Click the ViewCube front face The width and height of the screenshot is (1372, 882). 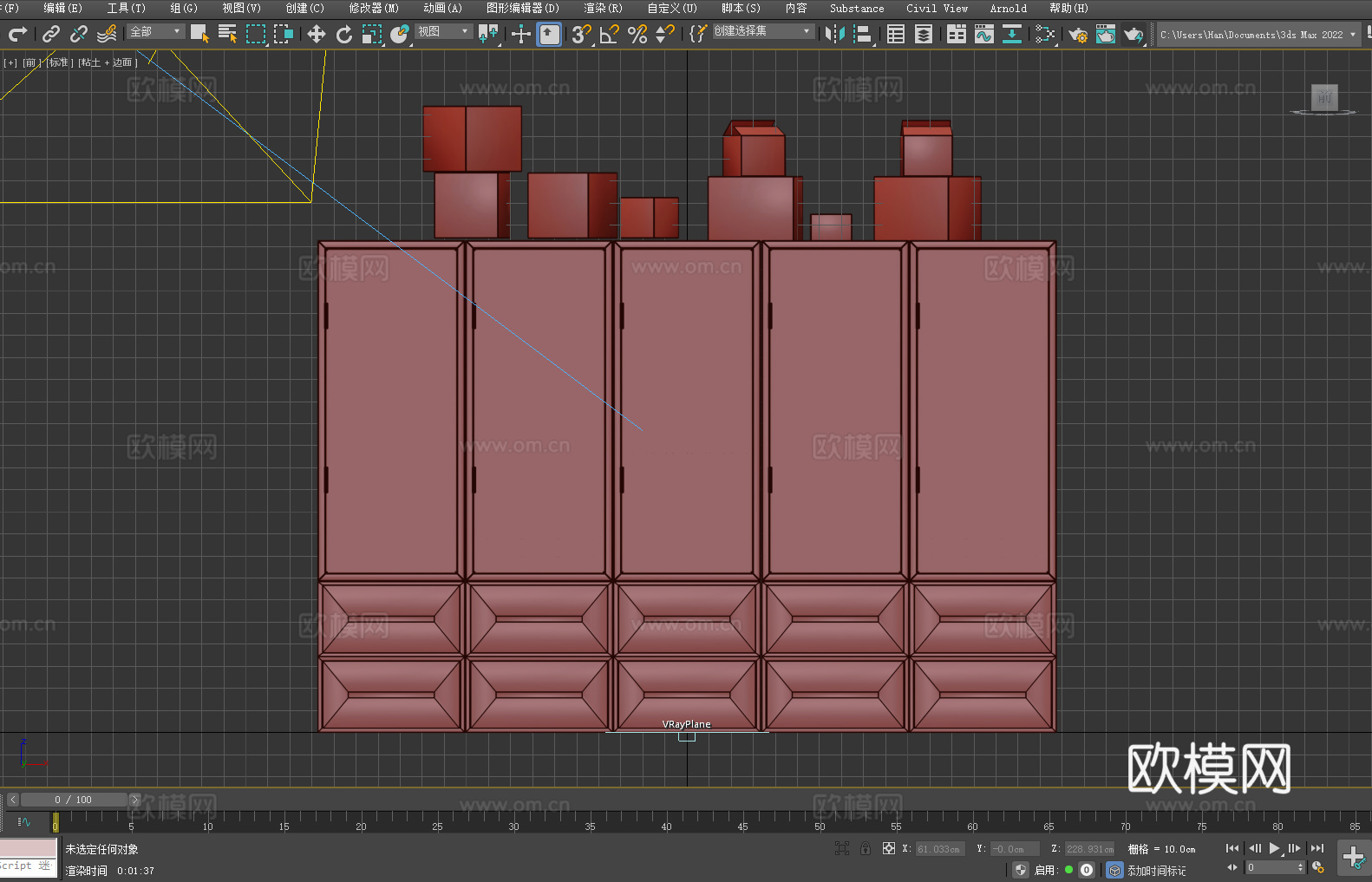[1324, 97]
